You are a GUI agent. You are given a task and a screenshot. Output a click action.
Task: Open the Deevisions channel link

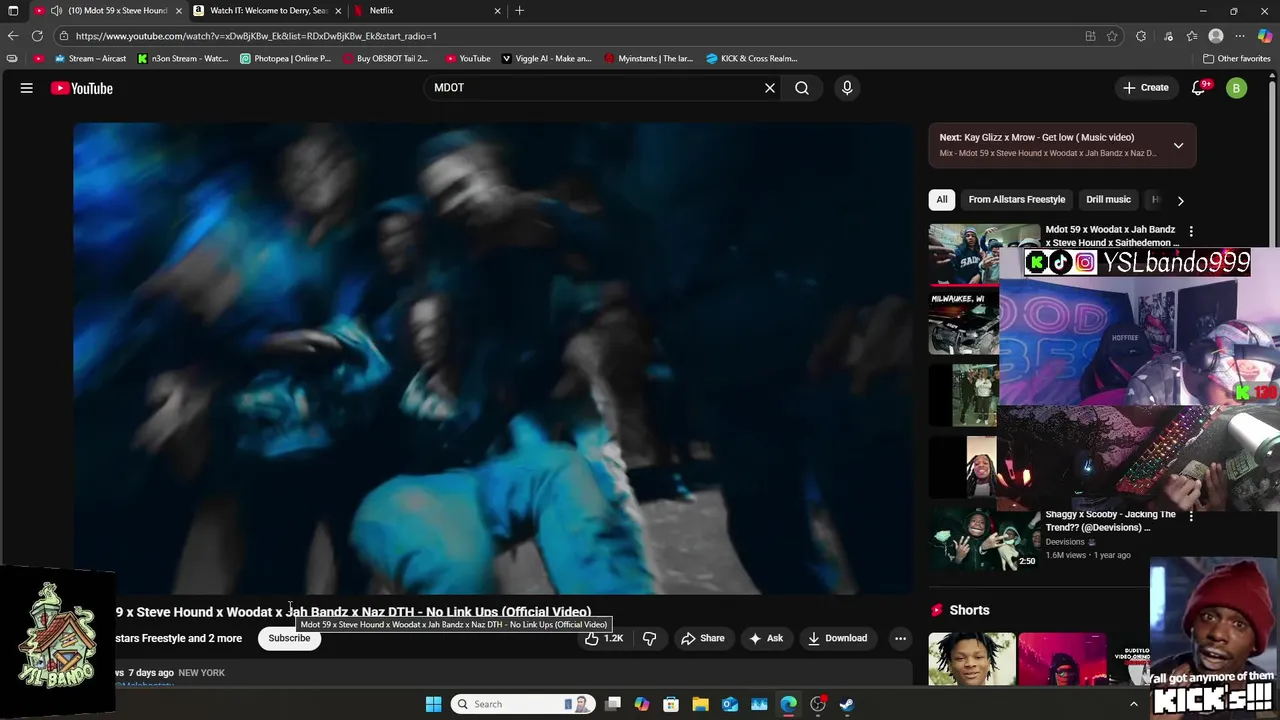click(x=1065, y=542)
